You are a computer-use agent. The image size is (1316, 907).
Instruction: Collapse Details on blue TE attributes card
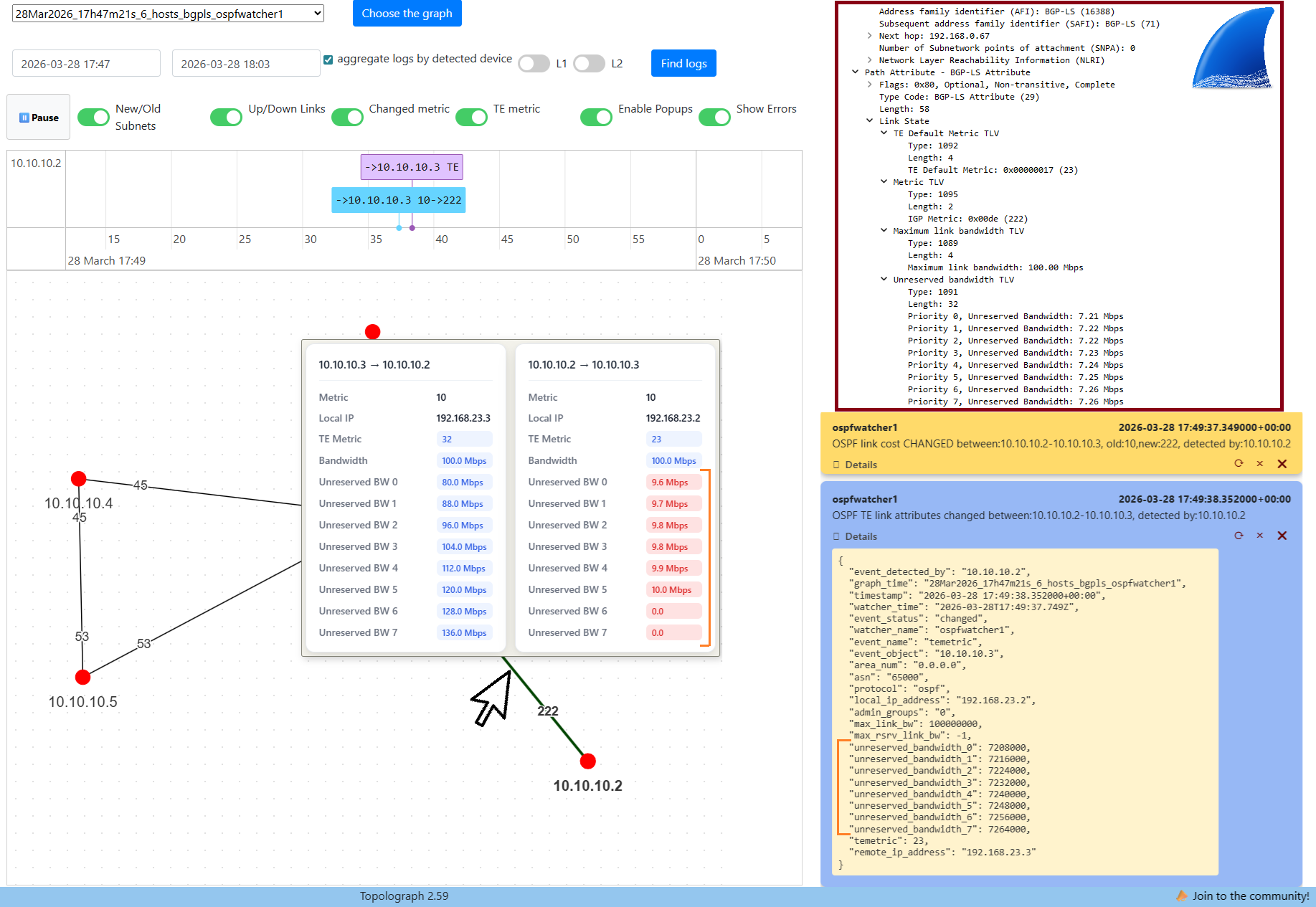coord(856,536)
